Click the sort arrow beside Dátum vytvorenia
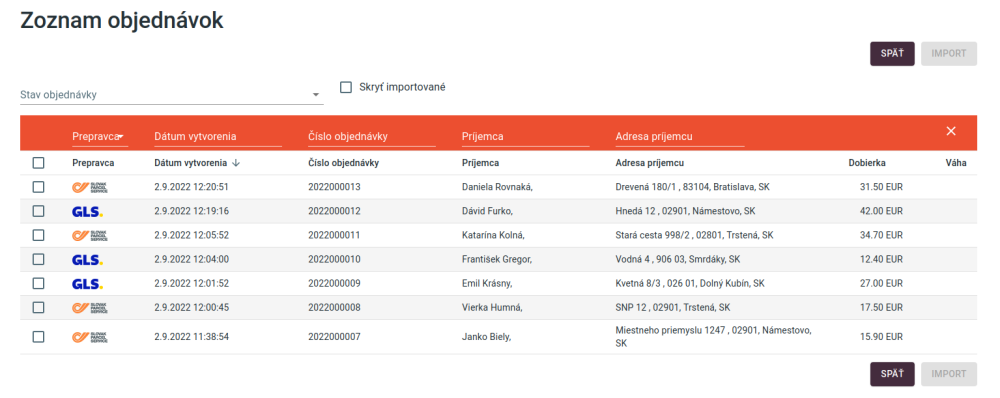This screenshot has width=1000, height=398. [x=236, y=163]
